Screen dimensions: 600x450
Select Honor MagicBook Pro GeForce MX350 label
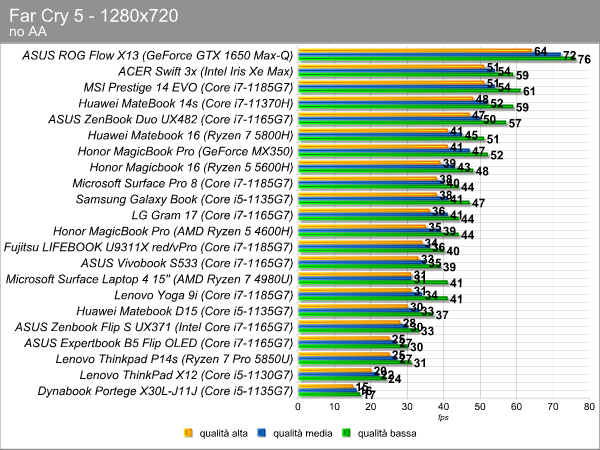tap(185, 152)
